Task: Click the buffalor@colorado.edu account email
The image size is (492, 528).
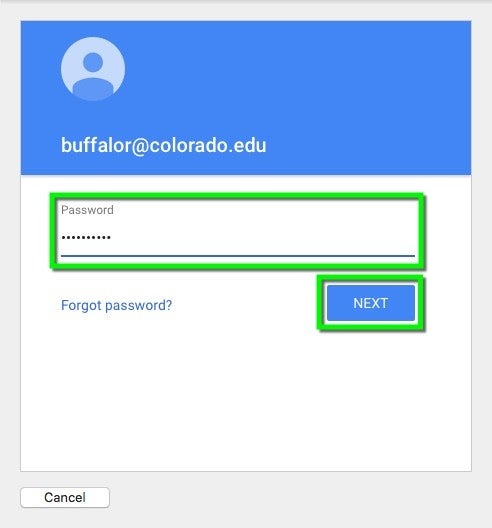Action: (164, 145)
